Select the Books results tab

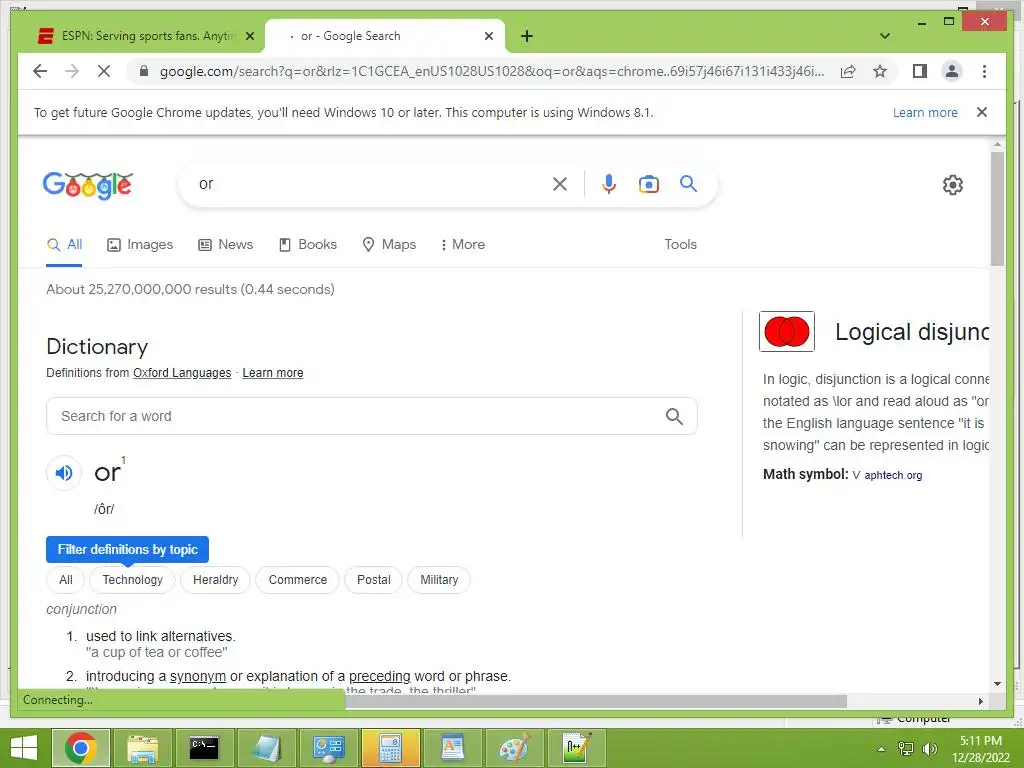tap(308, 244)
